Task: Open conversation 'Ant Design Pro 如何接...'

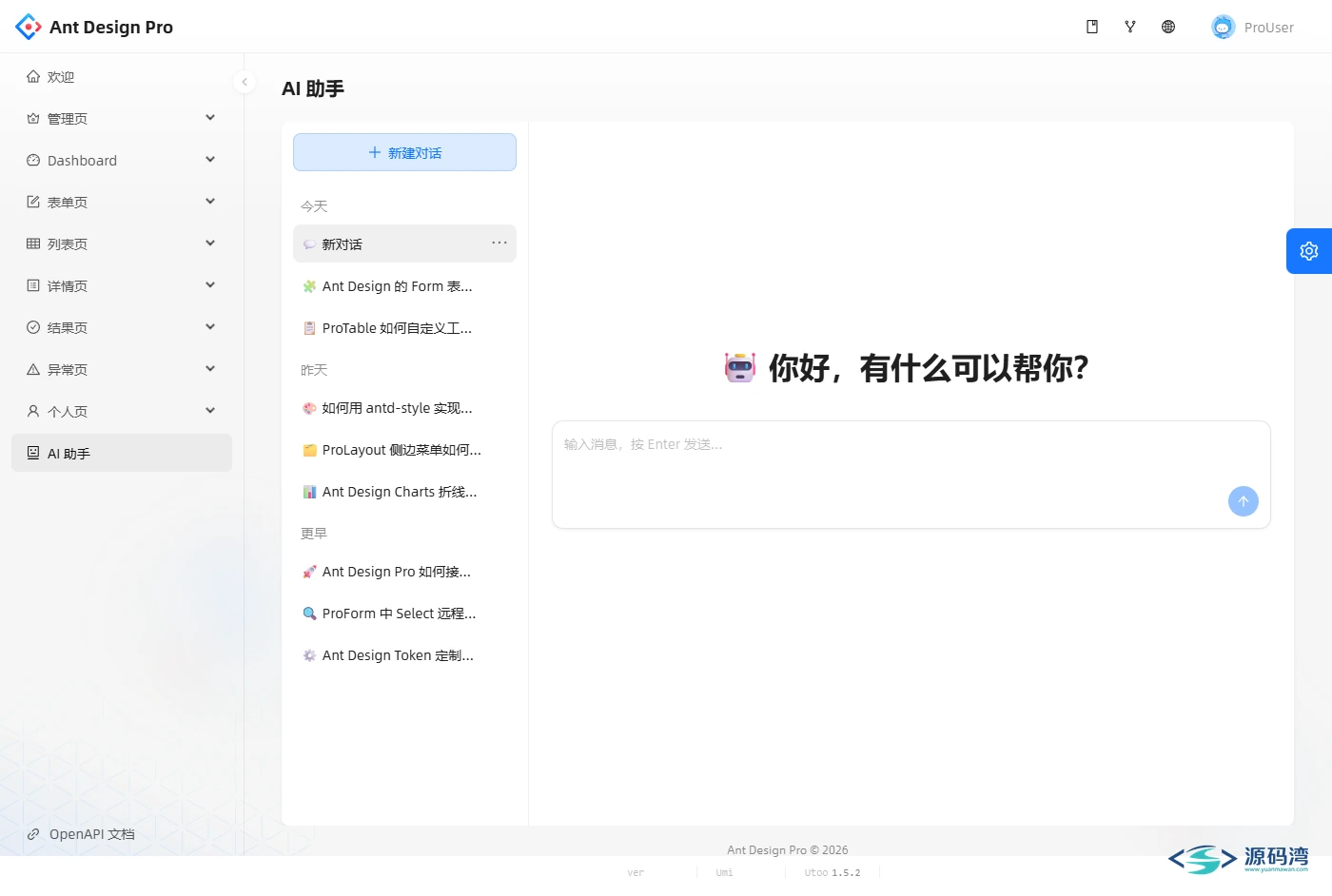Action: point(404,572)
